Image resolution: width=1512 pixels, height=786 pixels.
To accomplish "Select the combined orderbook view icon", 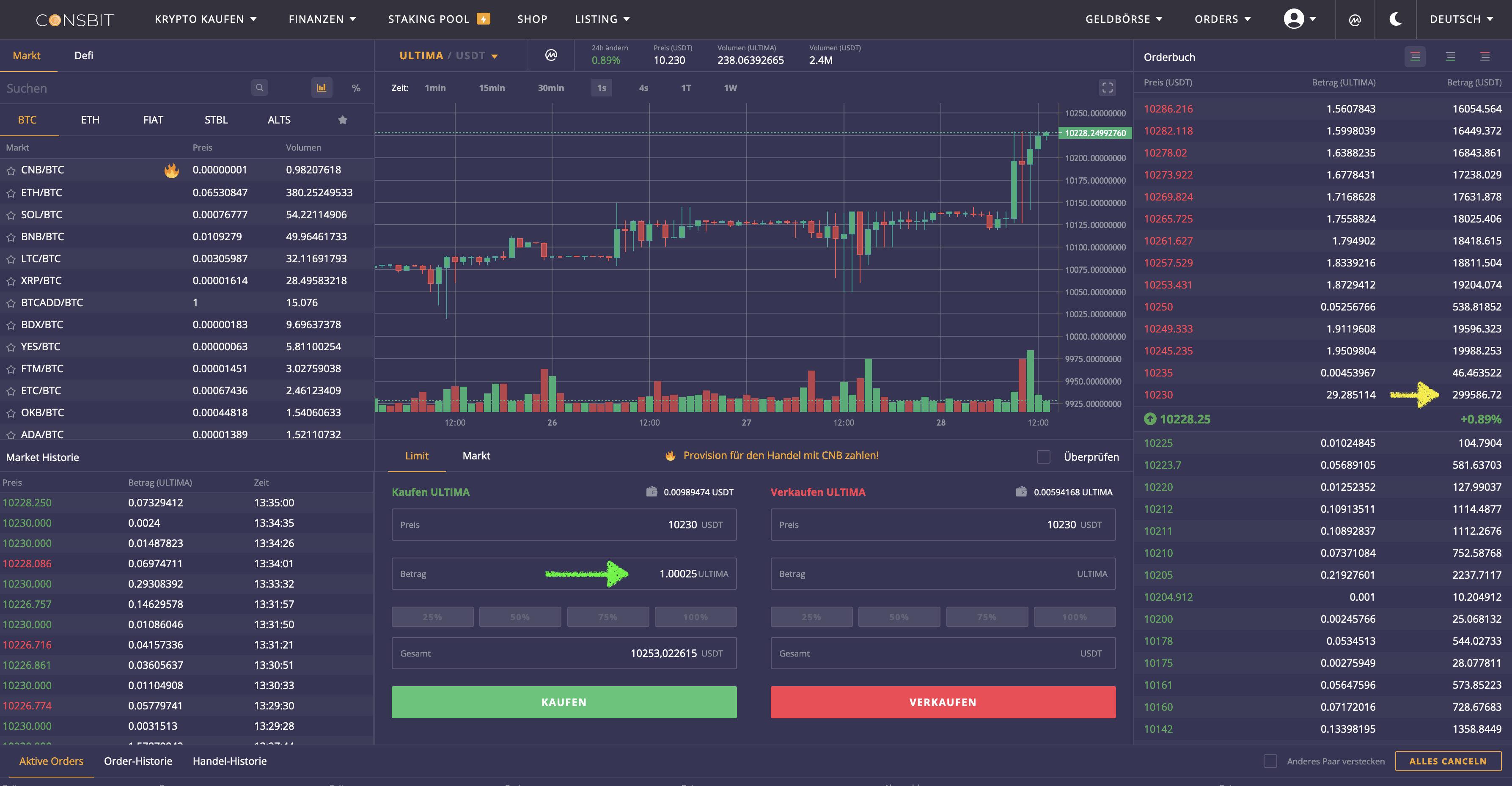I will (1415, 57).
